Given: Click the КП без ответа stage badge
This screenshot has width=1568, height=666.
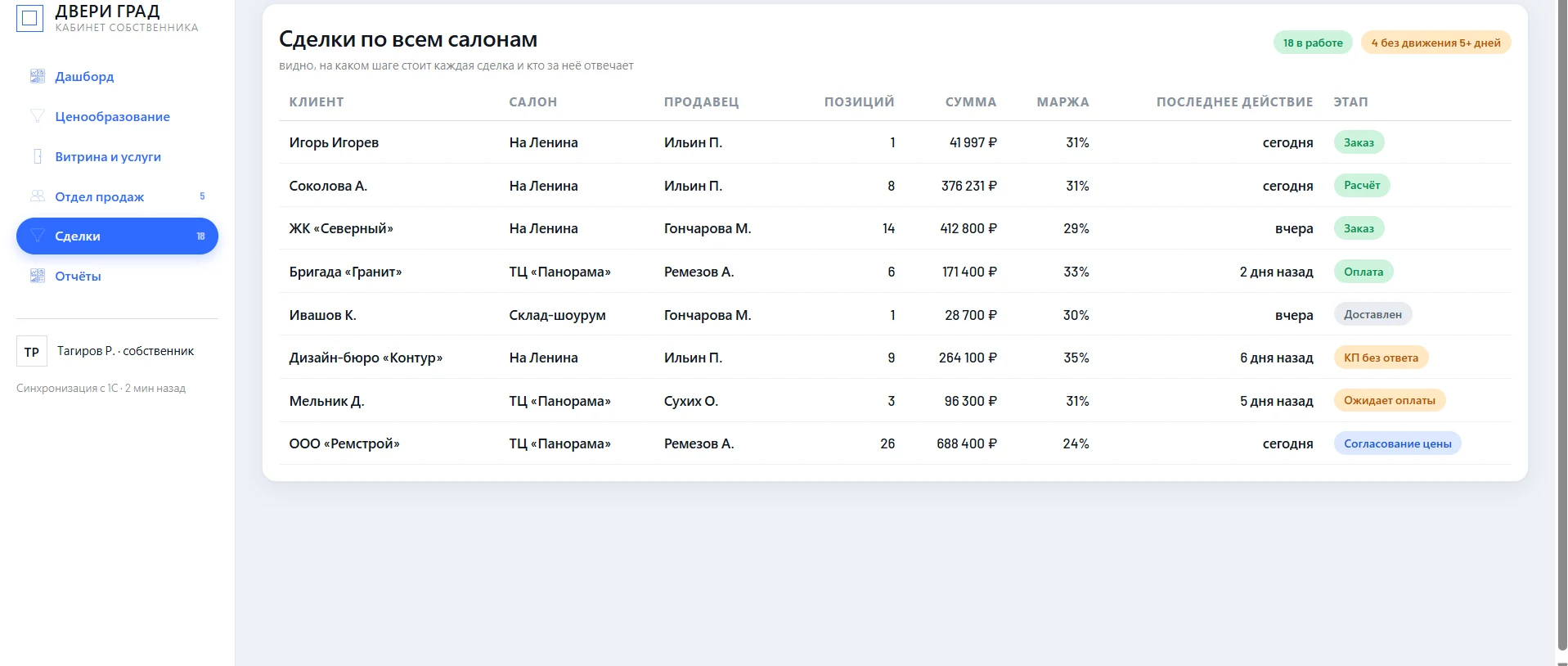Looking at the screenshot, I should point(1382,358).
